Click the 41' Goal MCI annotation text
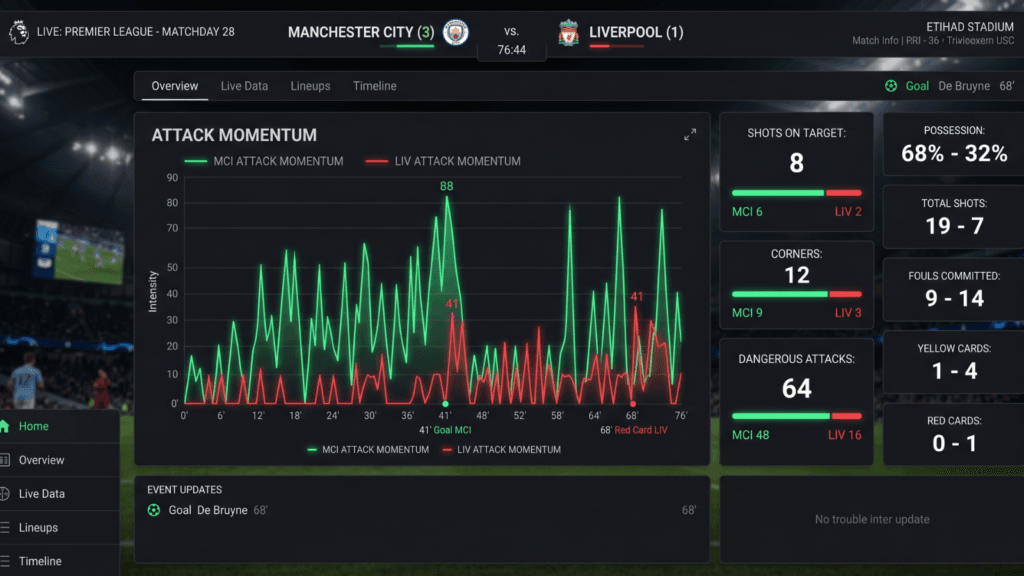This screenshot has width=1024, height=576. pyautogui.click(x=445, y=430)
